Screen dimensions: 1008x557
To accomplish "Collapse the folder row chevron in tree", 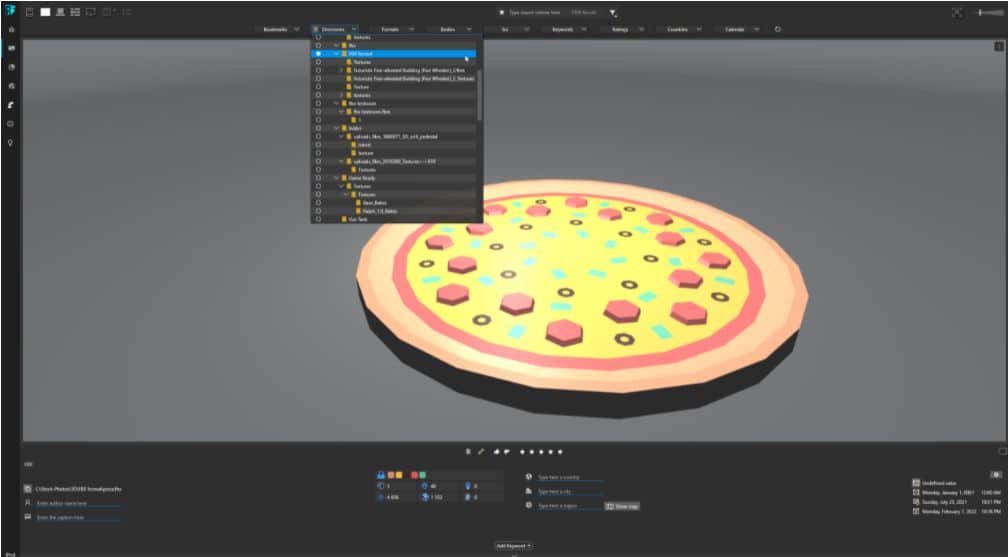I will click(x=336, y=129).
